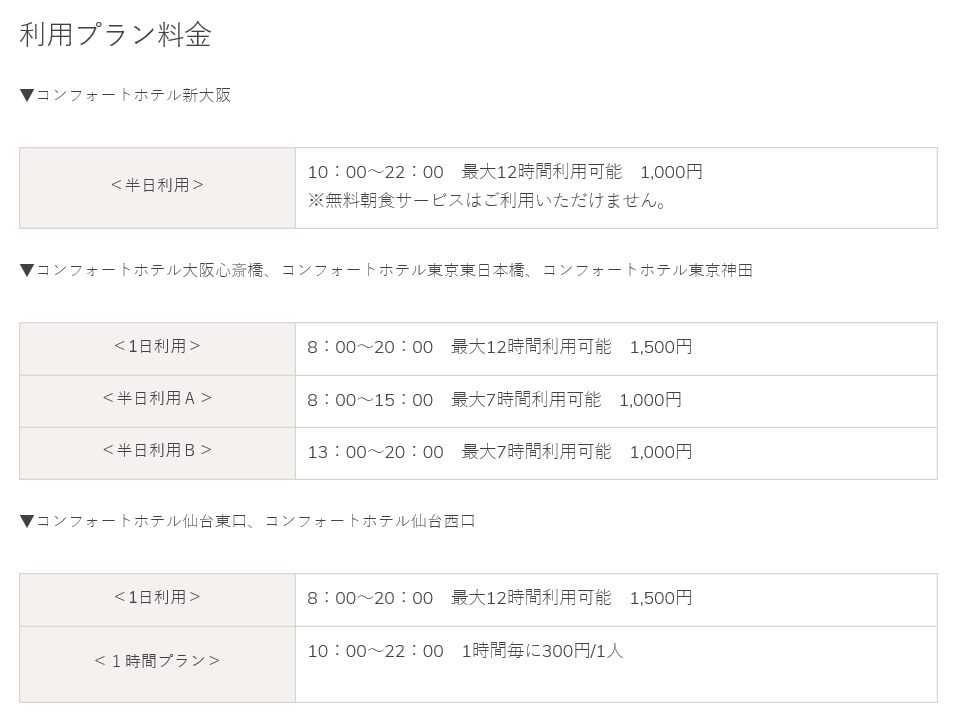Click the コンフォートホテル東京神田 text
958x714 pixels.
[648, 270]
